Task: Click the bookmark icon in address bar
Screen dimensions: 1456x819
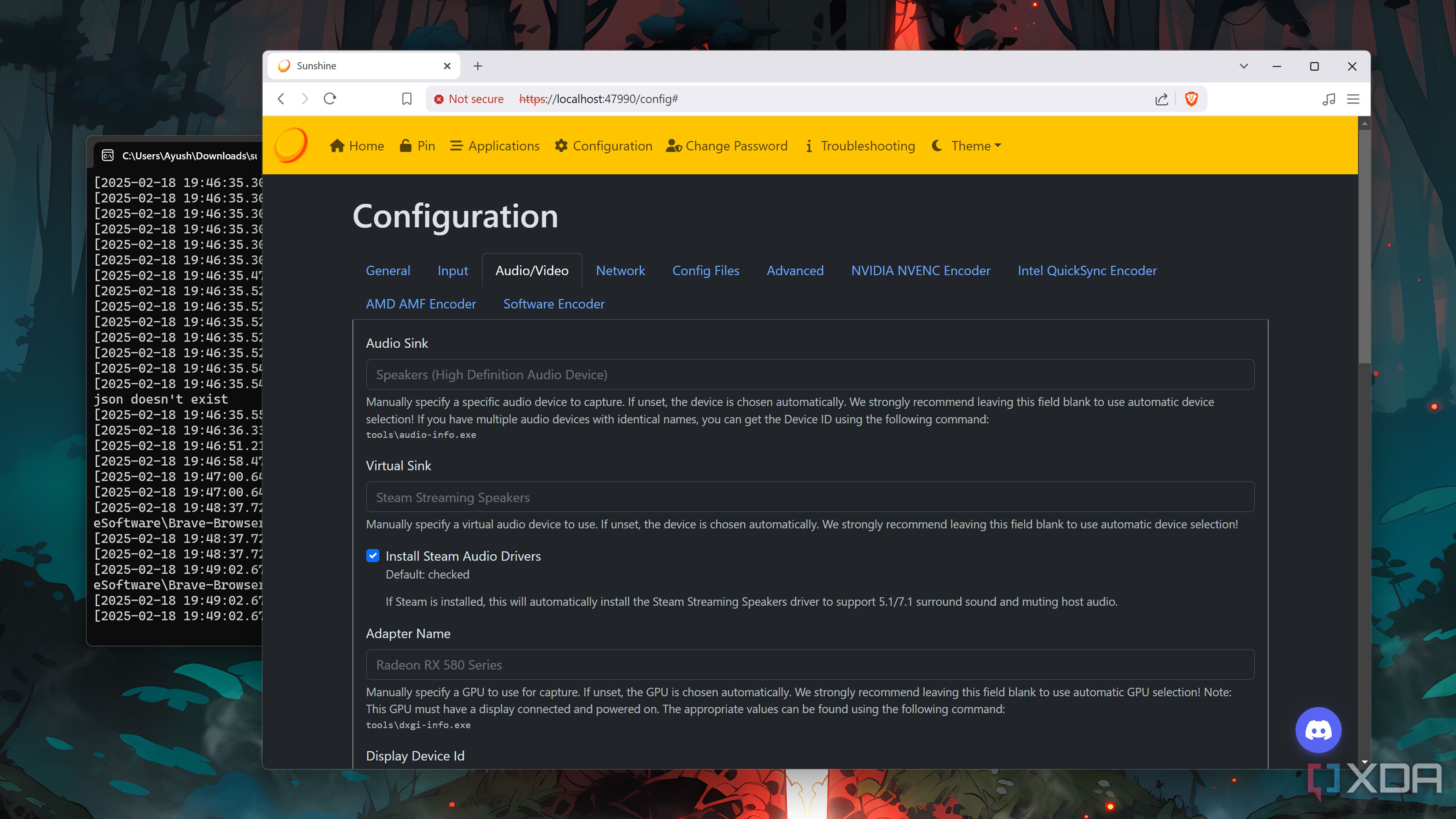Action: click(406, 99)
